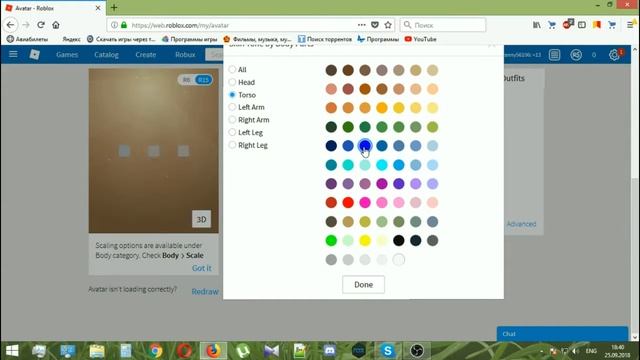Click the Redraw link
The width and height of the screenshot is (640, 360).
click(205, 291)
